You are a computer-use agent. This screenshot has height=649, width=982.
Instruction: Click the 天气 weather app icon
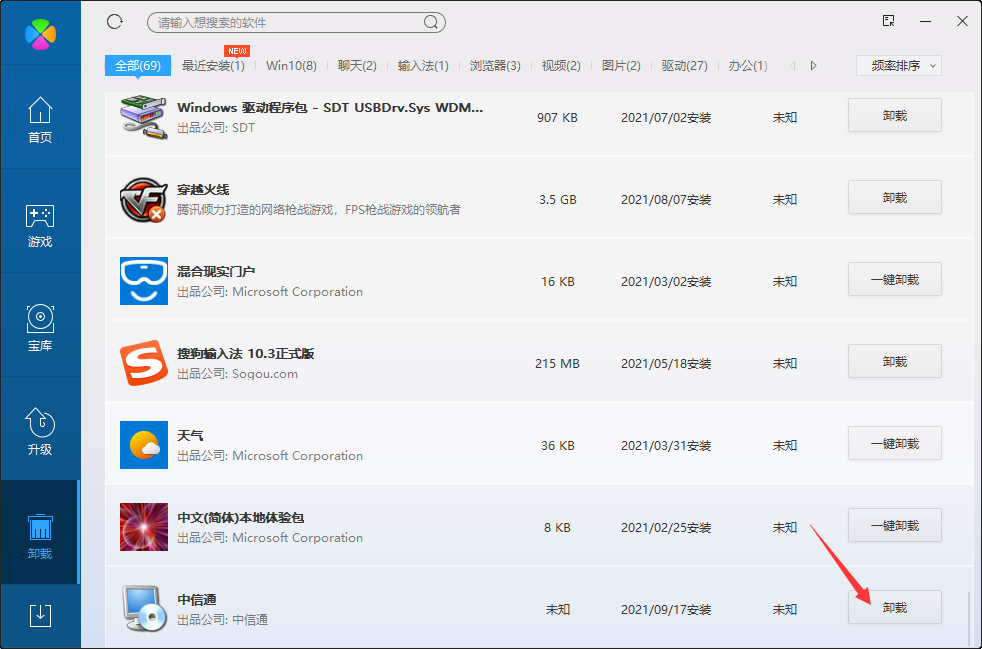click(143, 445)
